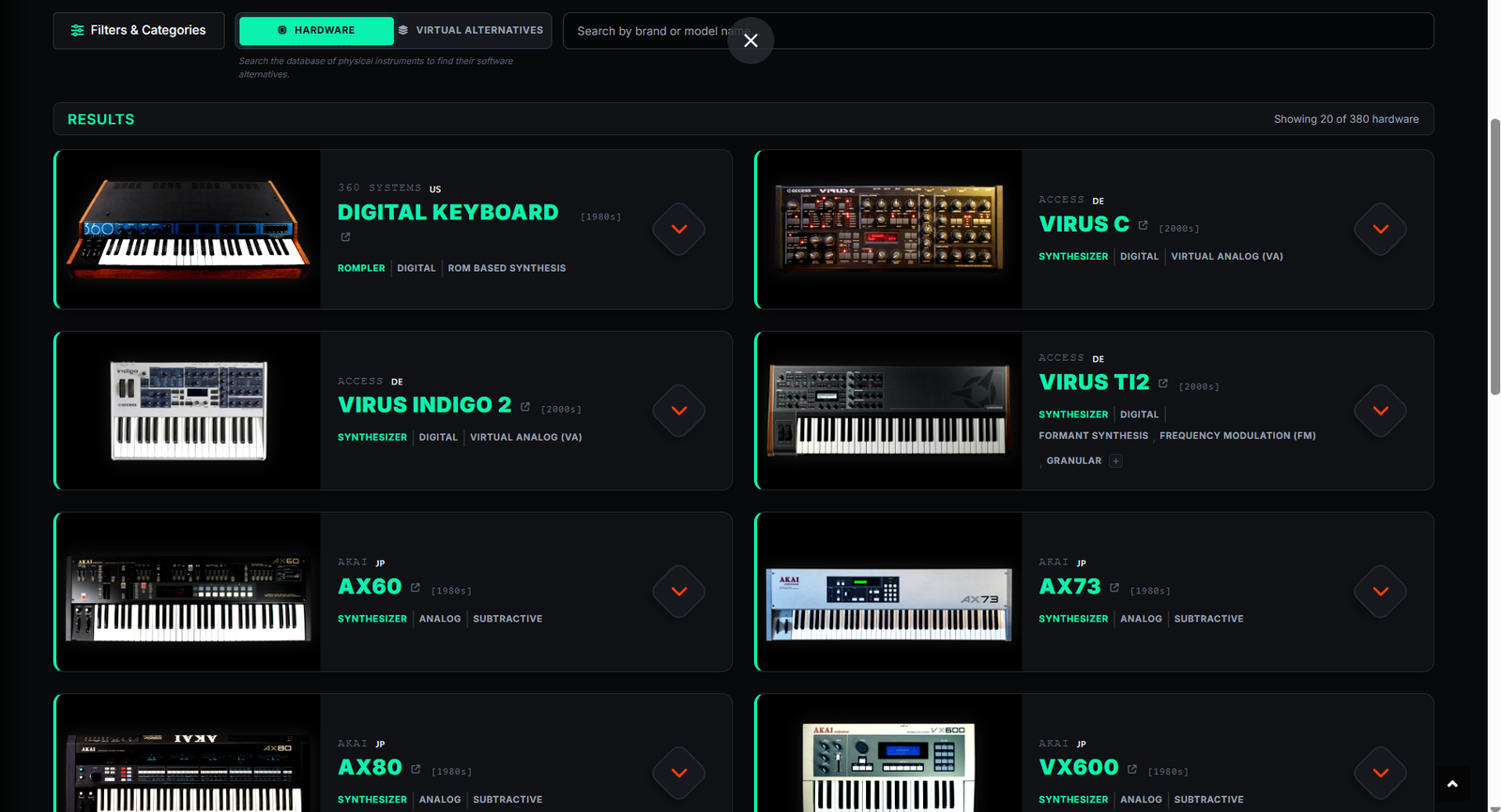The image size is (1501, 812).
Task: Open external link icon beside VX600
Action: tap(1132, 769)
